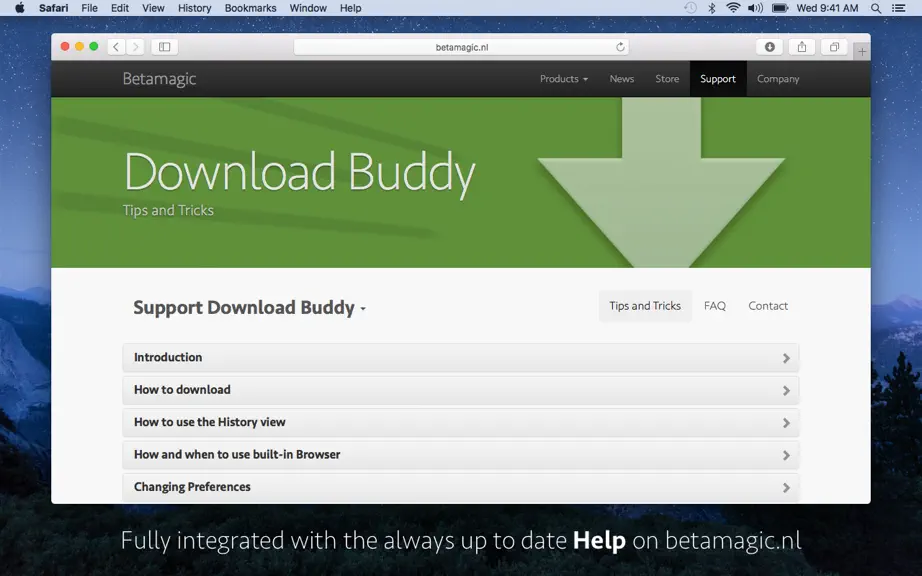This screenshot has width=922, height=576.
Task: Expand the How to download section
Action: point(460,390)
